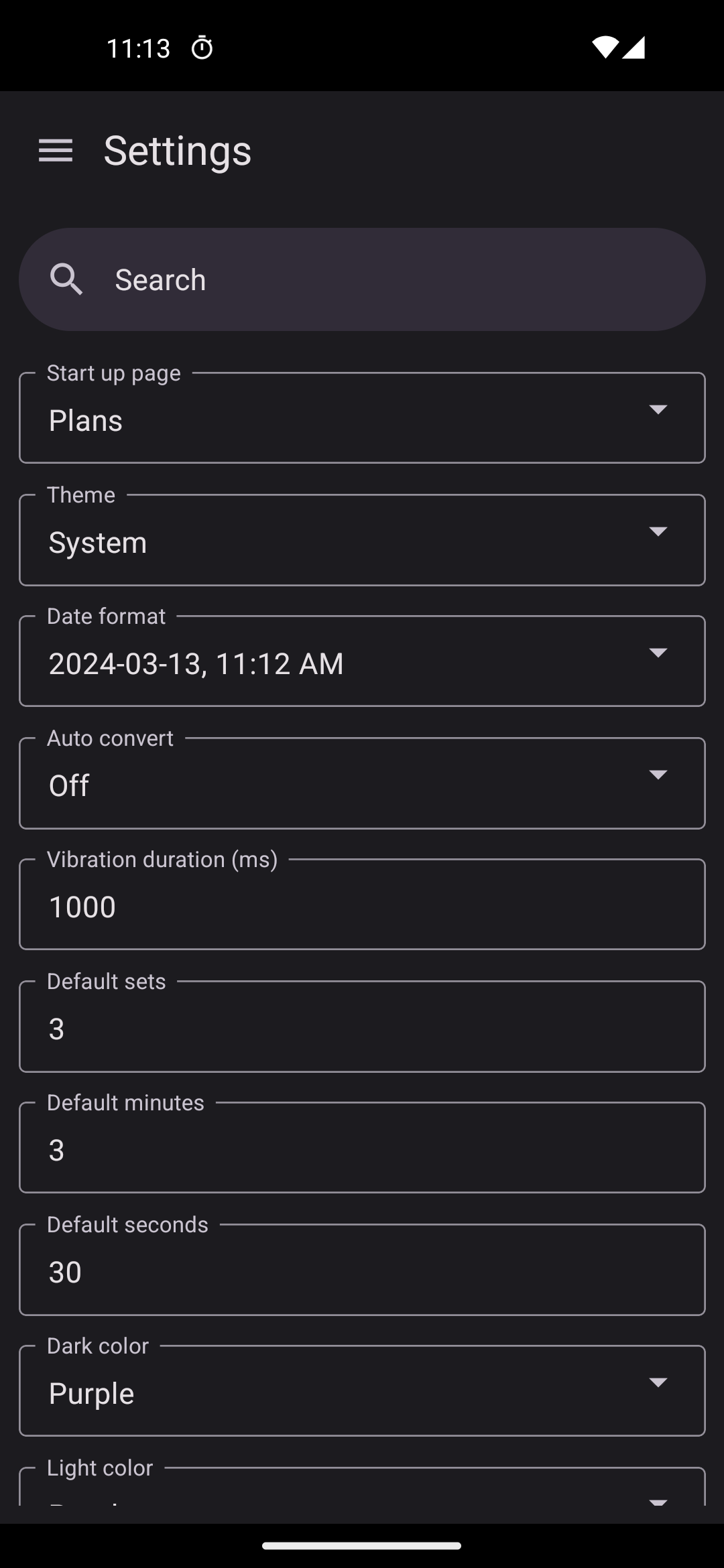Select the Plans start up page value
Screen dimensions: 724x1568
pos(86,421)
